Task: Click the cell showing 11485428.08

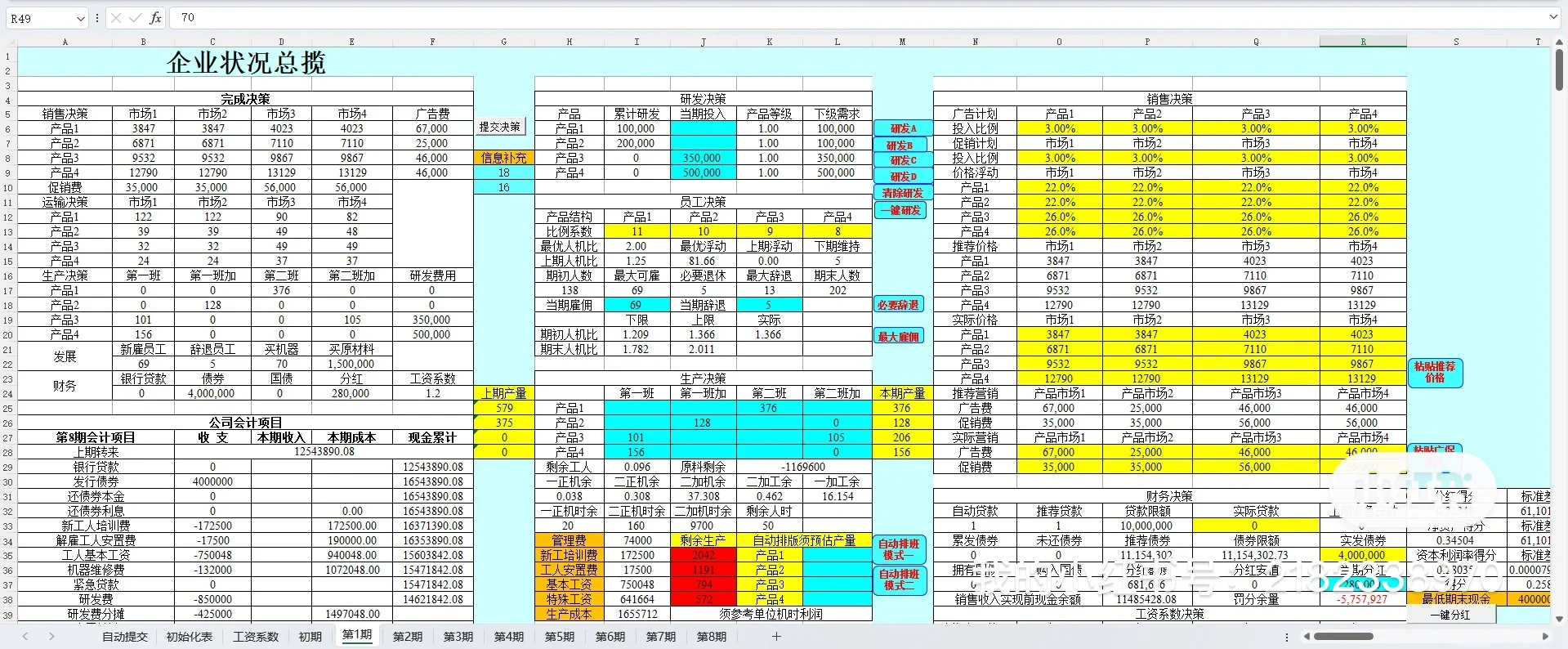Action: coord(1147,599)
